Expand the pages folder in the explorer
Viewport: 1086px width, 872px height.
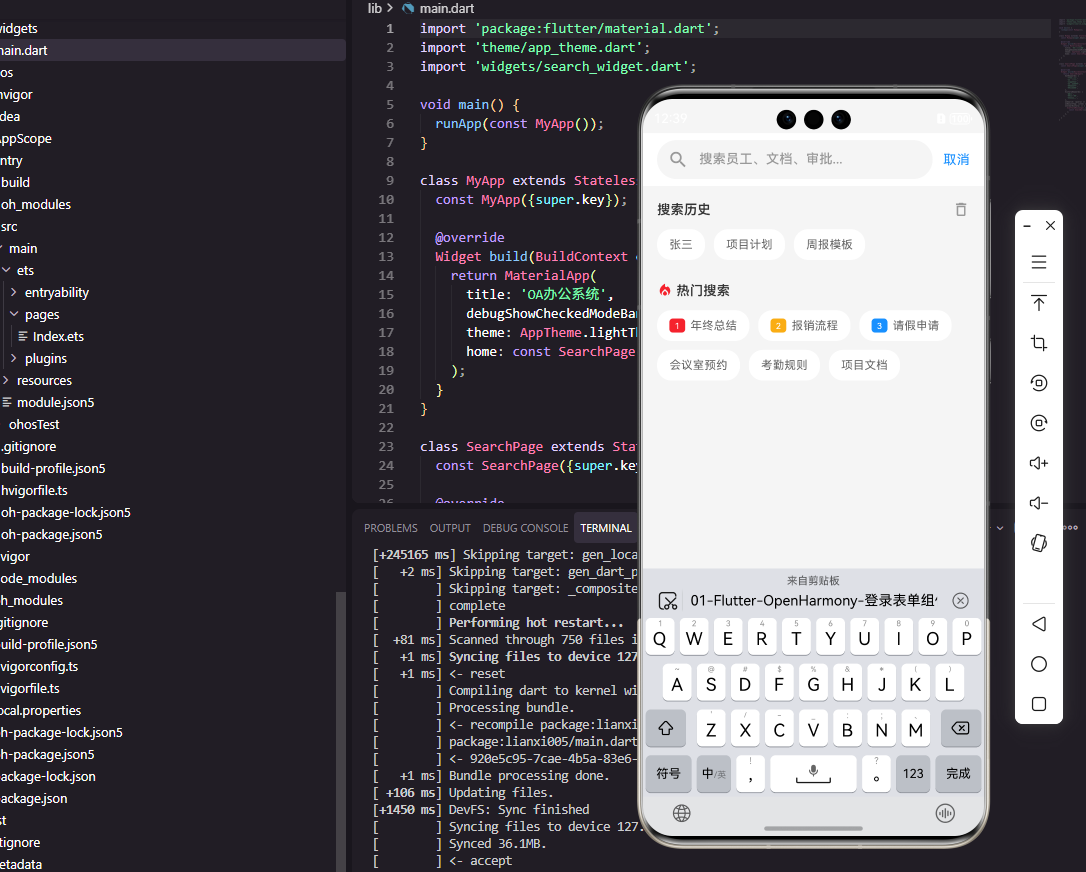point(43,314)
